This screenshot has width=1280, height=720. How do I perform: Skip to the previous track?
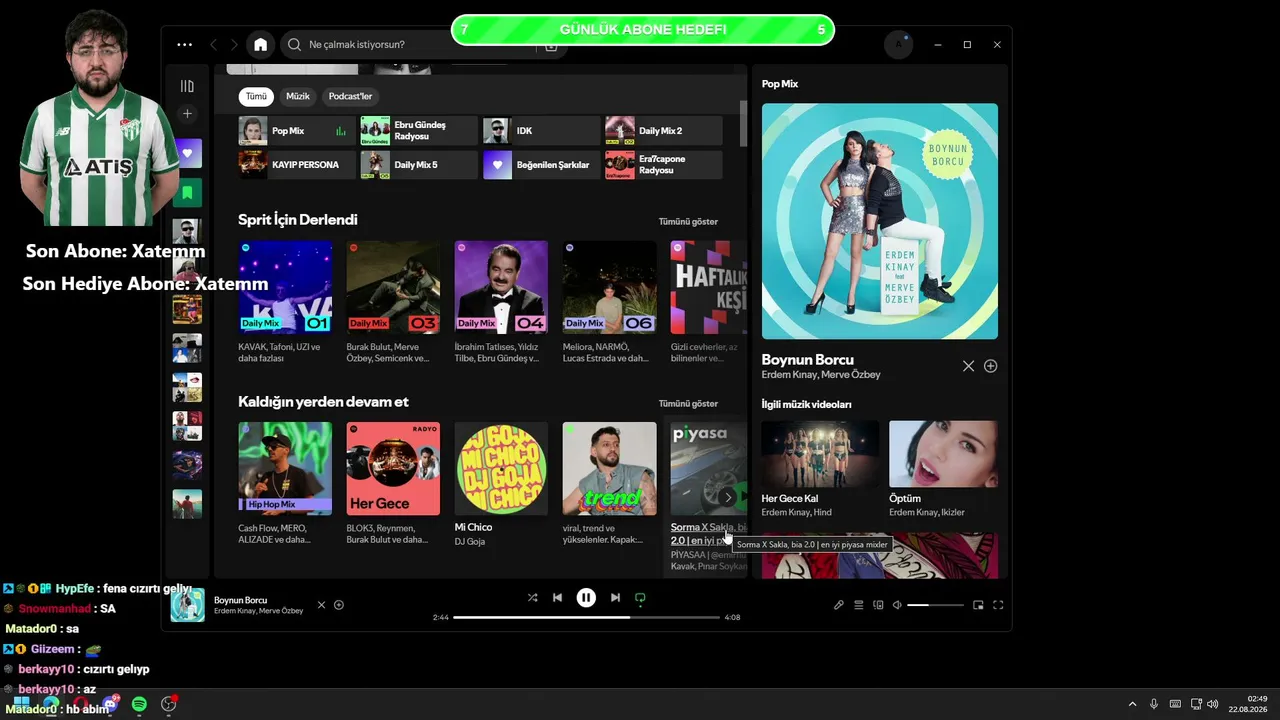[x=557, y=598]
